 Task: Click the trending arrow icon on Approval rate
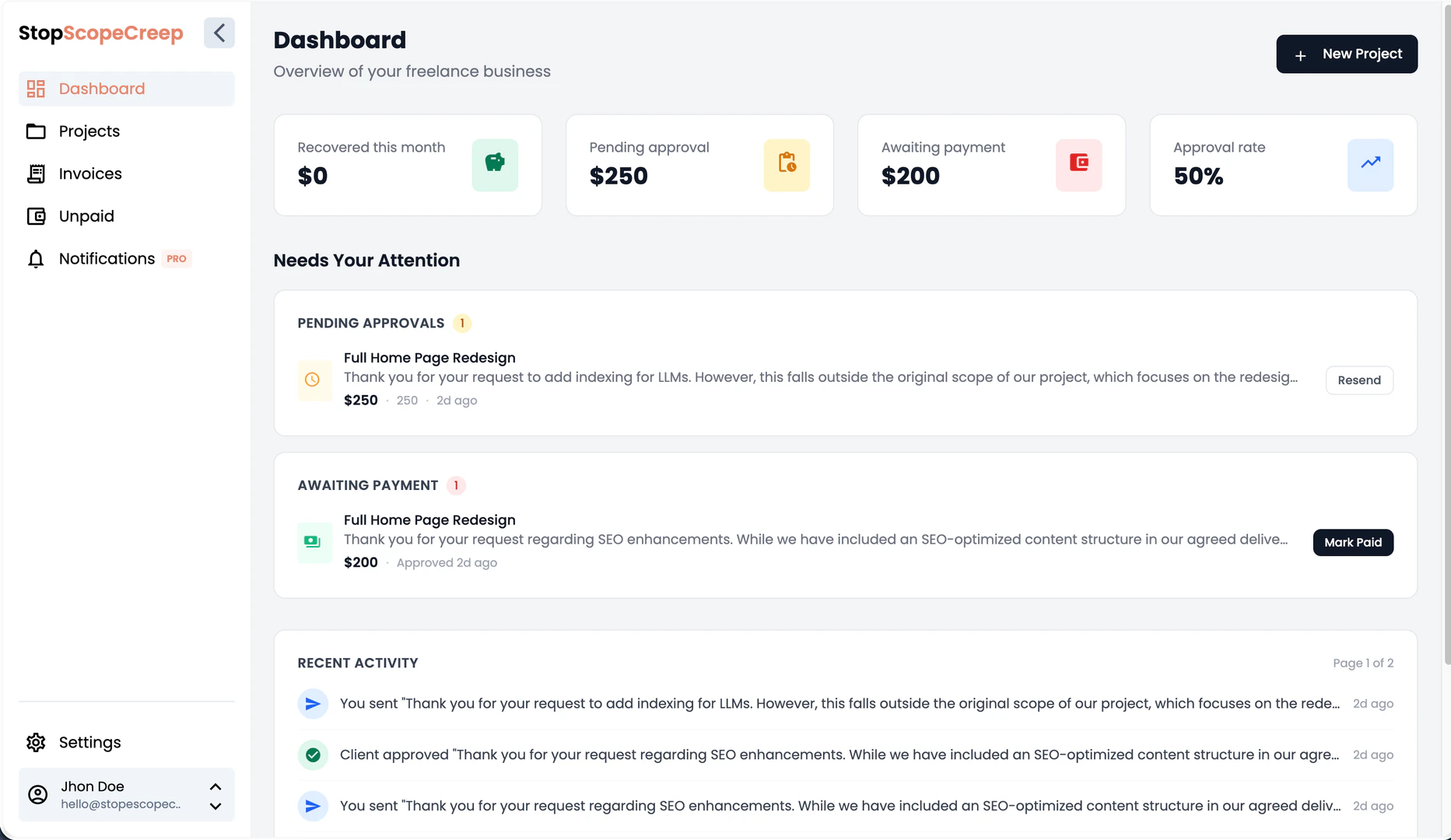coord(1371,165)
